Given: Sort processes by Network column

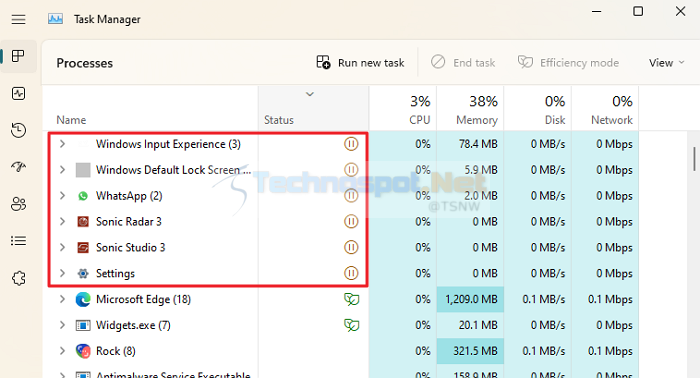Looking at the screenshot, I should pyautogui.click(x=605, y=108).
